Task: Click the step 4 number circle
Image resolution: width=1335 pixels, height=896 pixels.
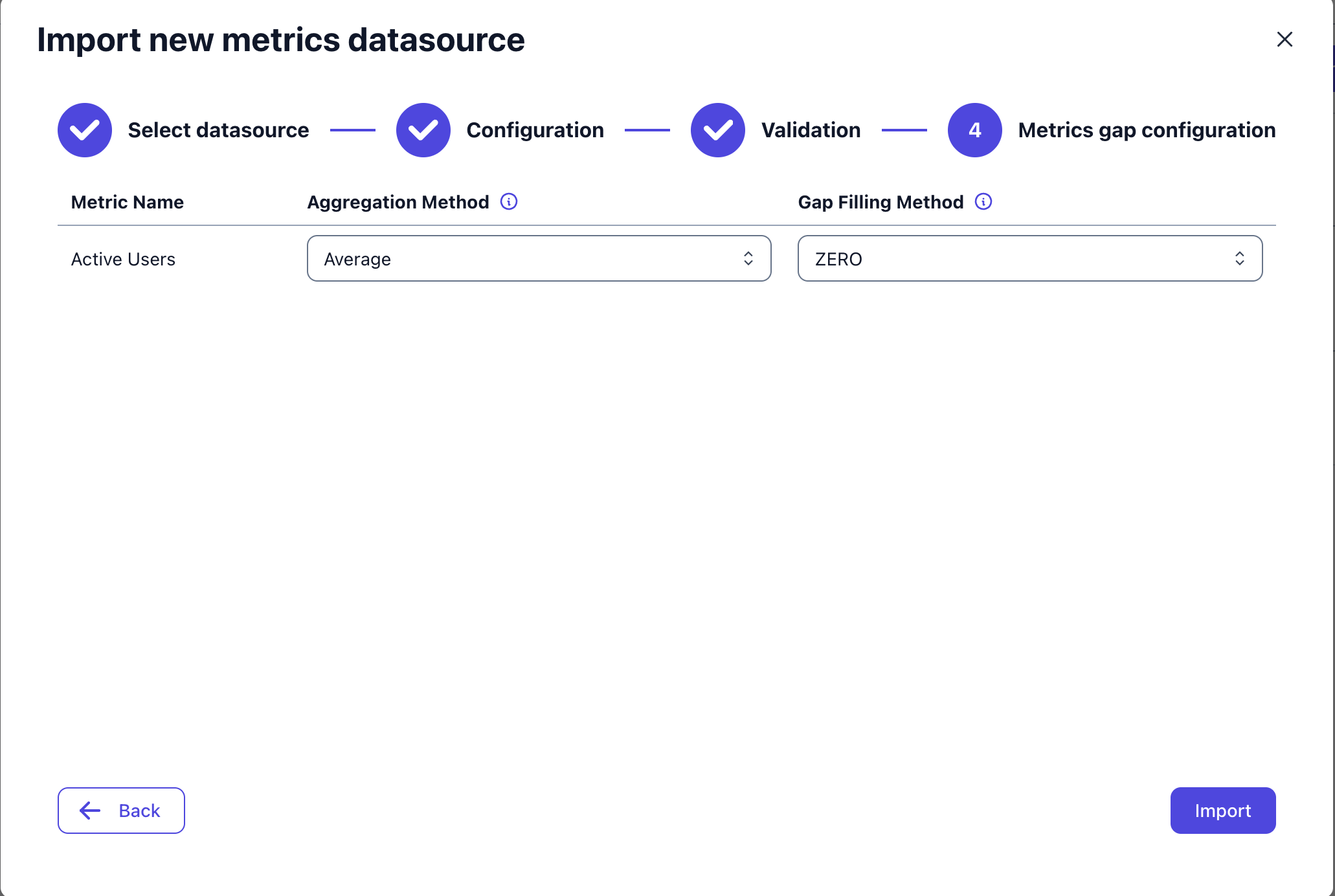Action: 975,130
